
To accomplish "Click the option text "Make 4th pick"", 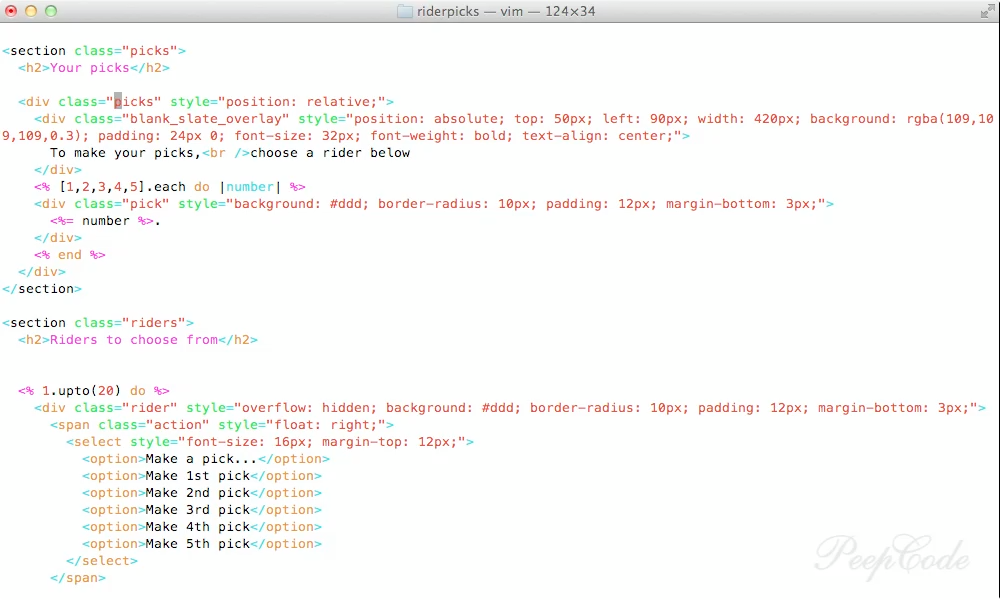I will 198,527.
